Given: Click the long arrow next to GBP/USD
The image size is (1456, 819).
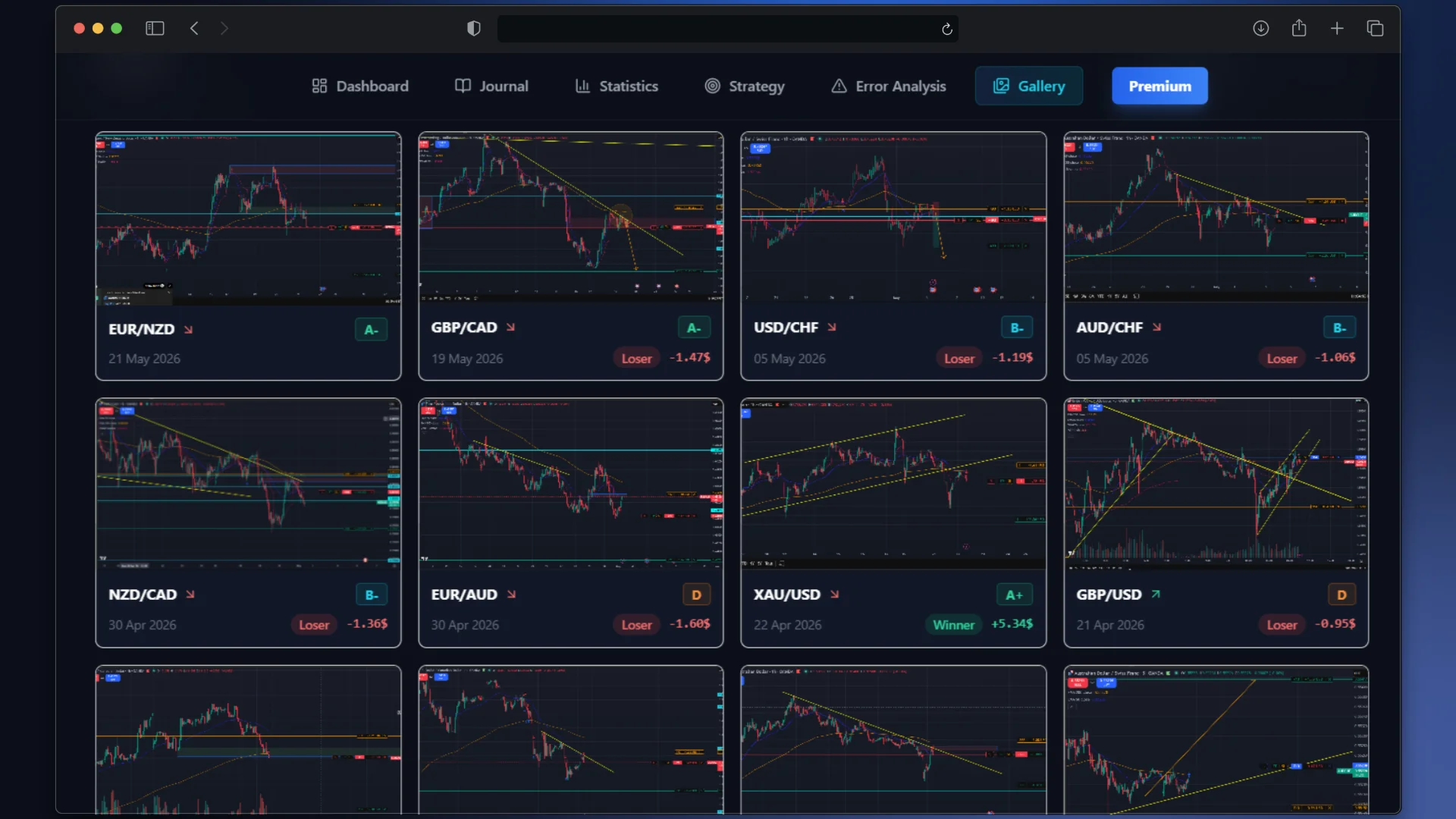Looking at the screenshot, I should (1155, 594).
